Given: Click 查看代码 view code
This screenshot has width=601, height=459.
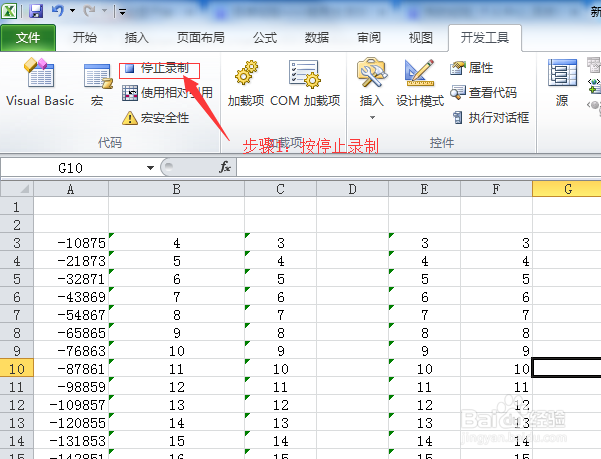Looking at the screenshot, I should tap(484, 93).
